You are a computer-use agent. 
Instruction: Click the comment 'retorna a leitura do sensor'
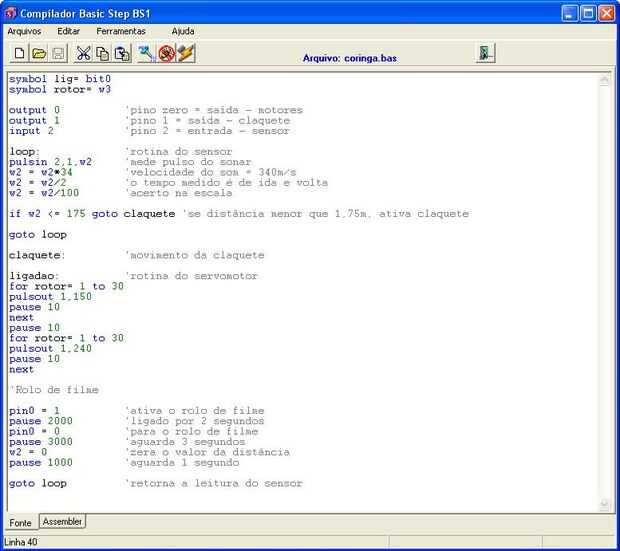pos(214,483)
